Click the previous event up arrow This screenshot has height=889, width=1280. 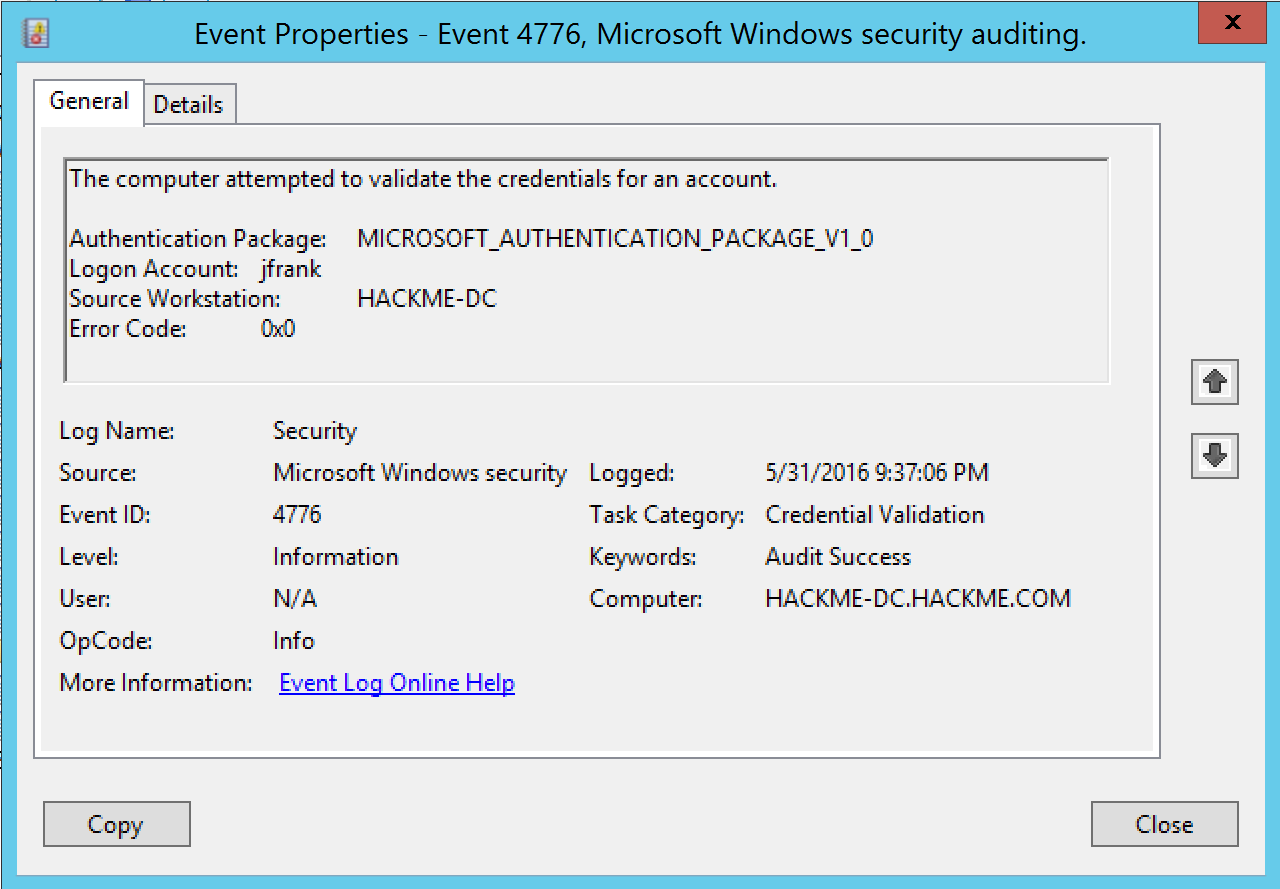[x=1215, y=382]
